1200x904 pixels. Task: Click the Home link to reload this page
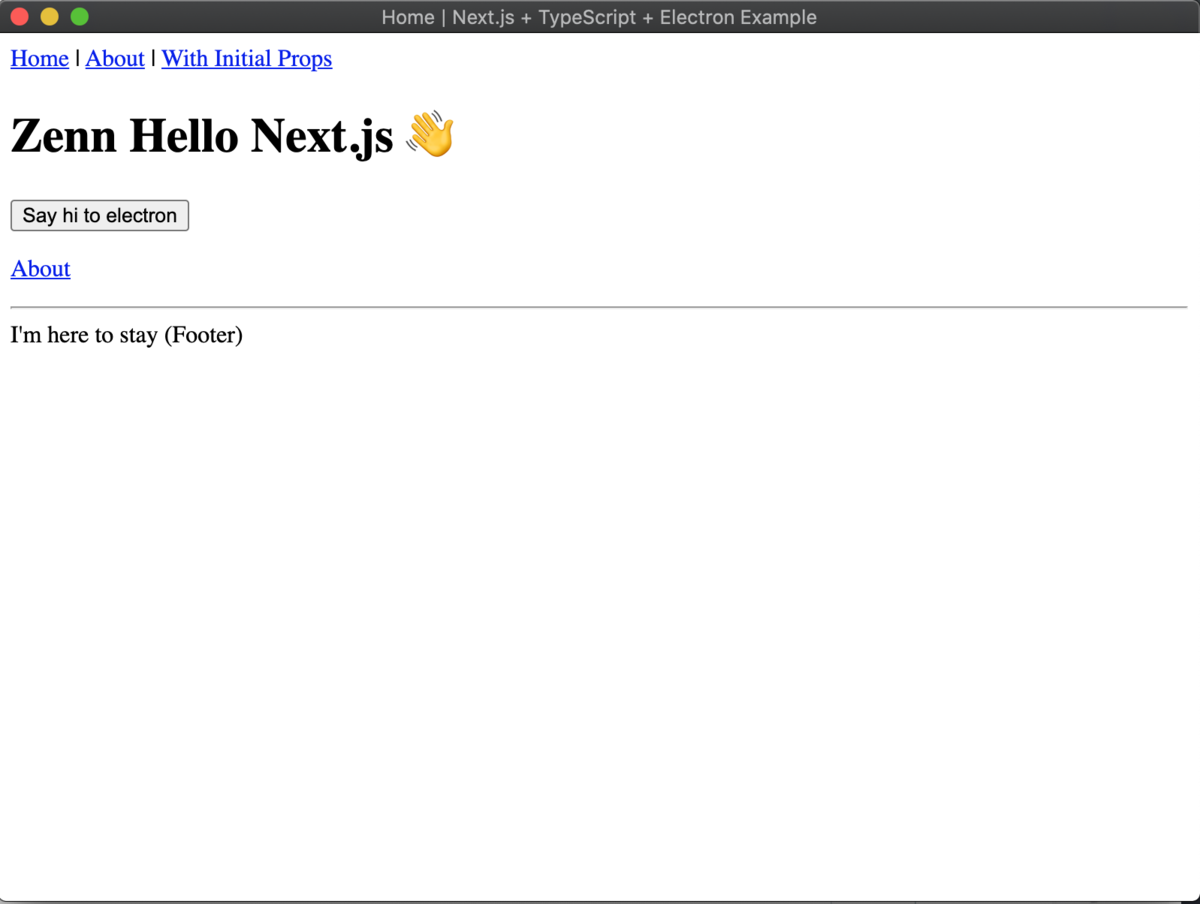pyautogui.click(x=39, y=59)
